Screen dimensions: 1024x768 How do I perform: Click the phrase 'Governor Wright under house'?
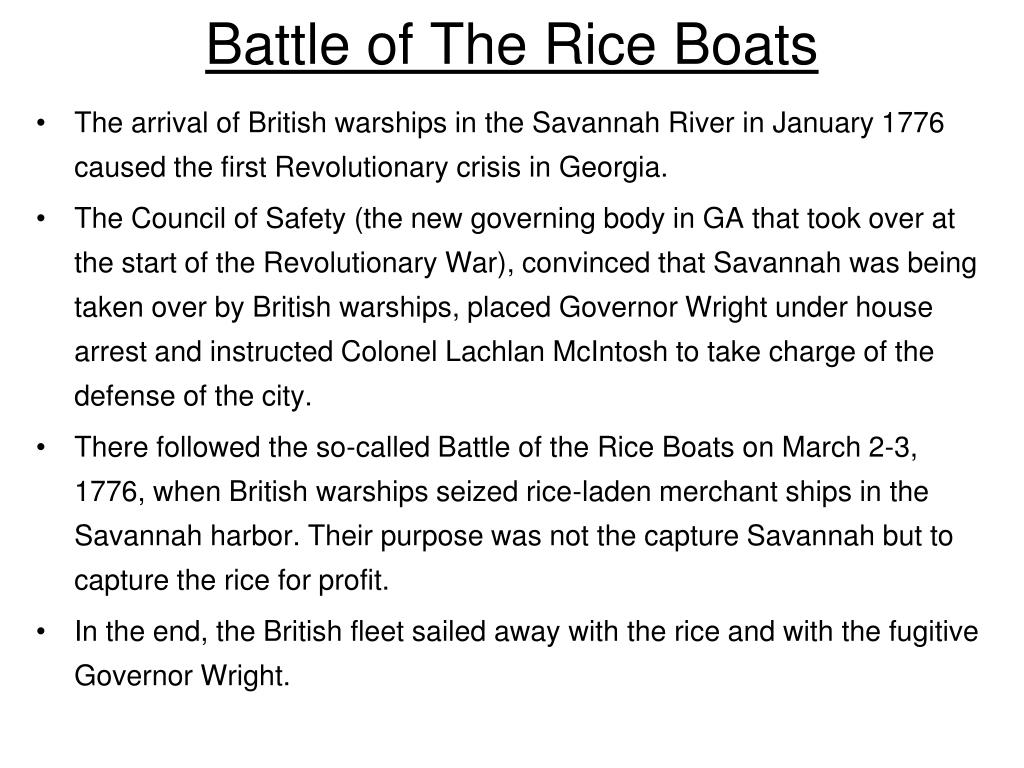tap(745, 308)
